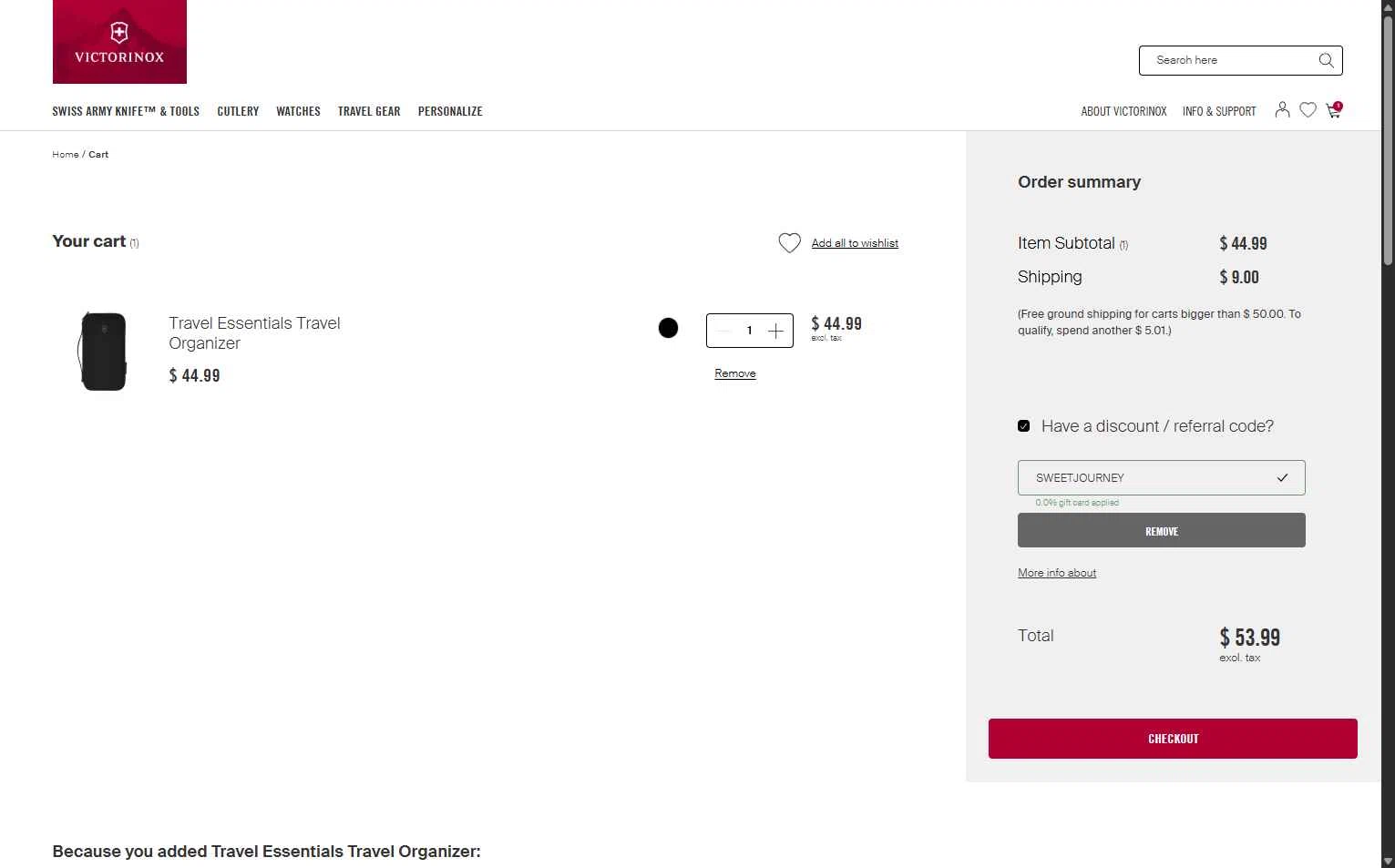The height and width of the screenshot is (868, 1395).
Task: Click the SWEETJOURNEY code field
Action: 1161,477
